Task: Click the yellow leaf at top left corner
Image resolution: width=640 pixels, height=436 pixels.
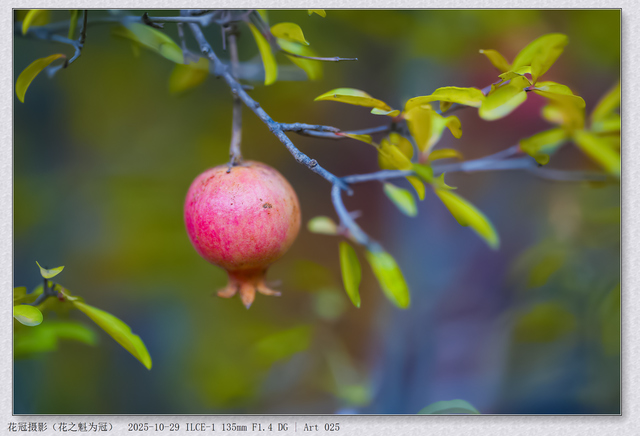Action: point(36,73)
